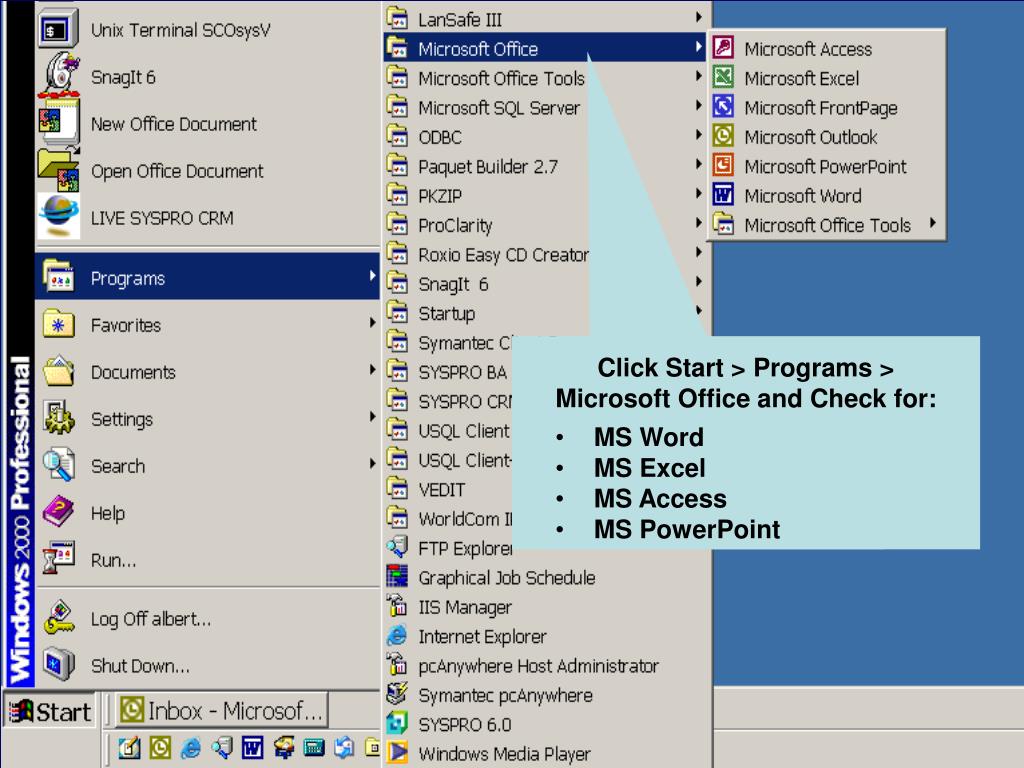This screenshot has width=1024, height=768.
Task: Click the Run... icon
Action: click(x=59, y=558)
